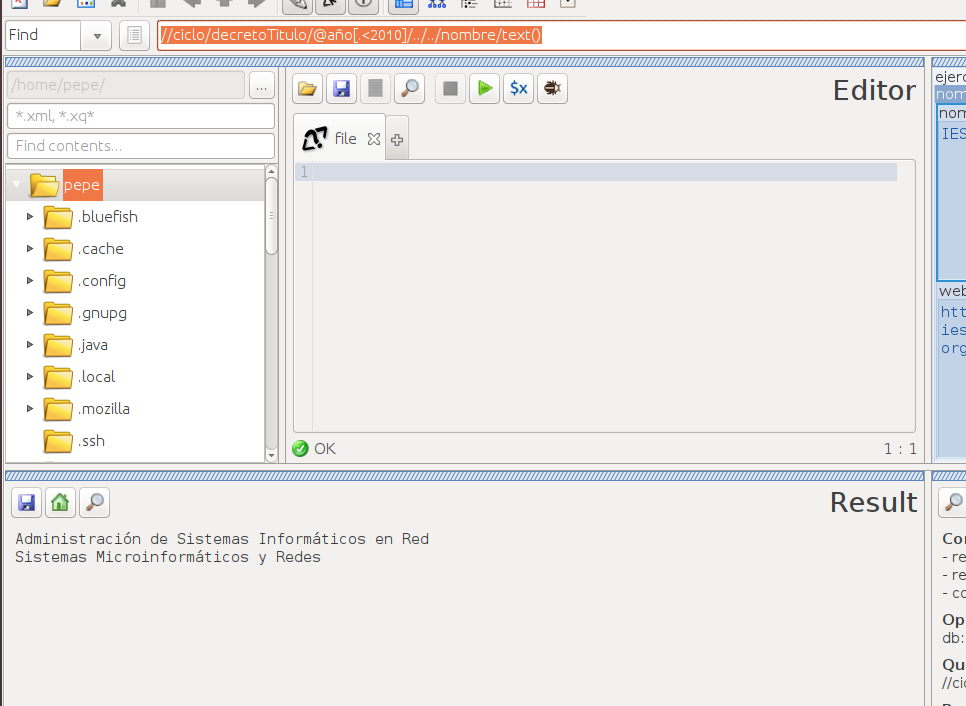This screenshot has height=706, width=966.
Task: Go home with the Result panel house icon
Action: (60, 503)
